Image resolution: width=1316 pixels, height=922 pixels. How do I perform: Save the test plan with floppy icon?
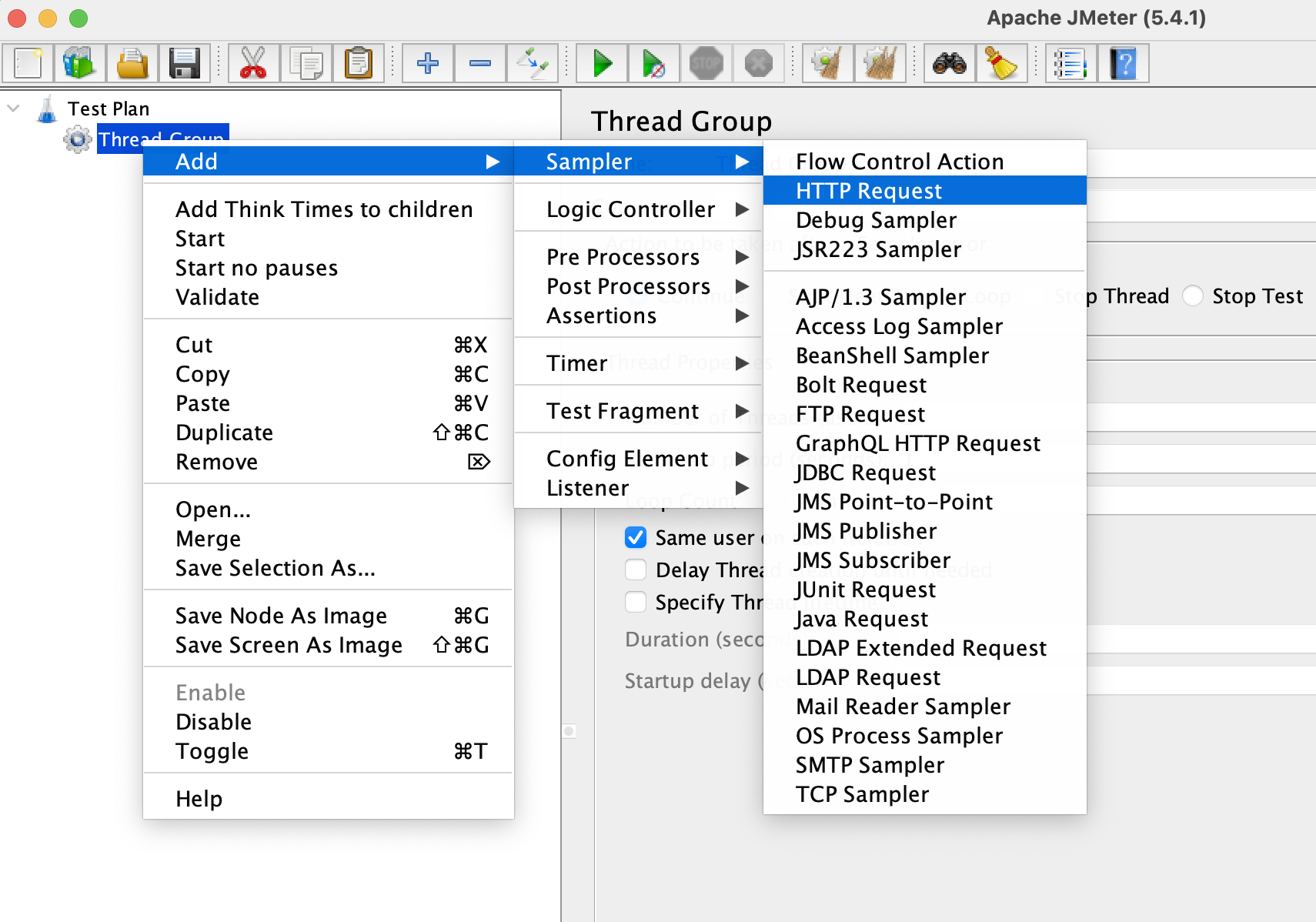(185, 63)
